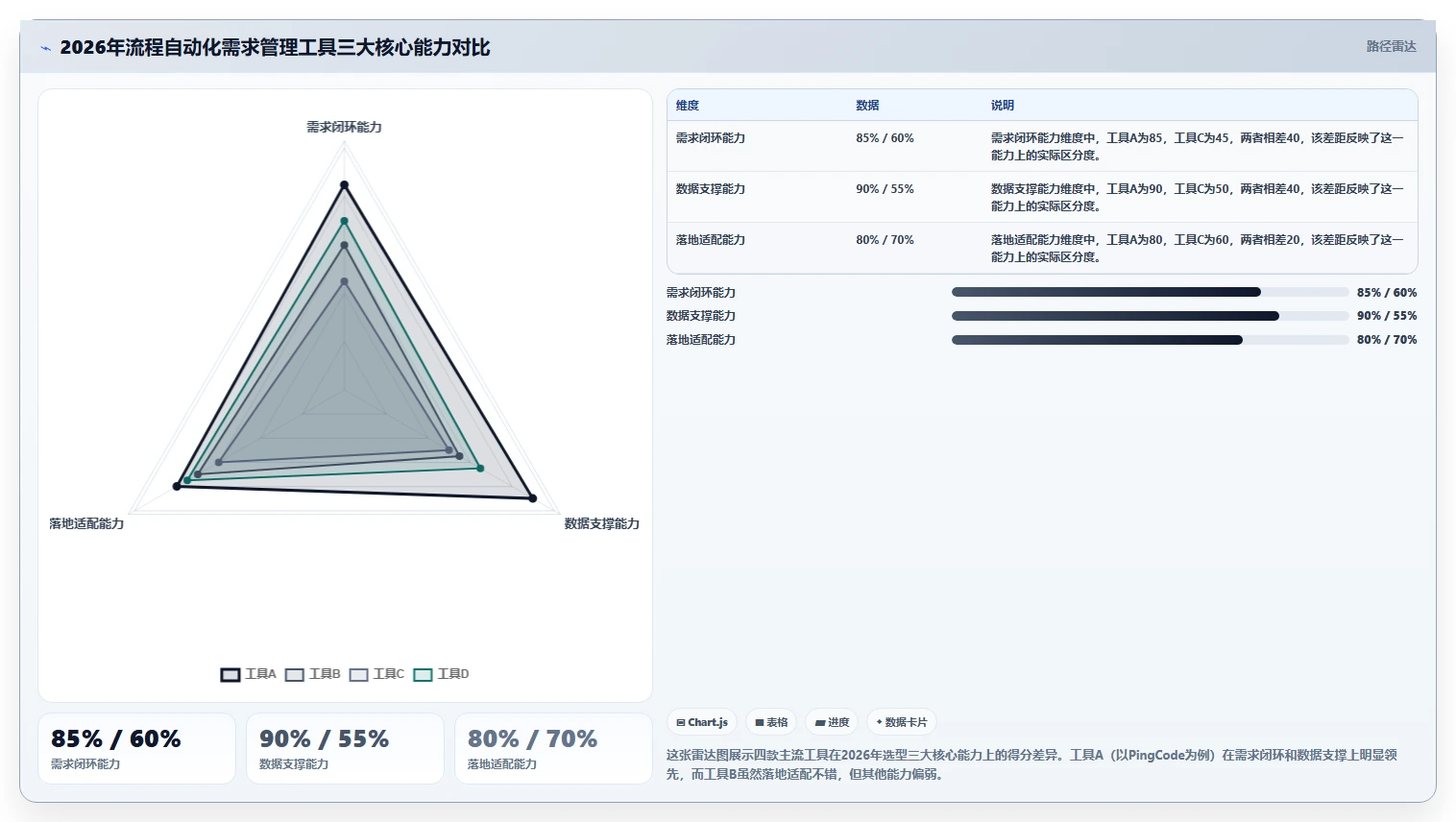Toggle 工具D legend swatch in radar chart
Image resolution: width=1456 pixels, height=822 pixels.
click(x=424, y=675)
